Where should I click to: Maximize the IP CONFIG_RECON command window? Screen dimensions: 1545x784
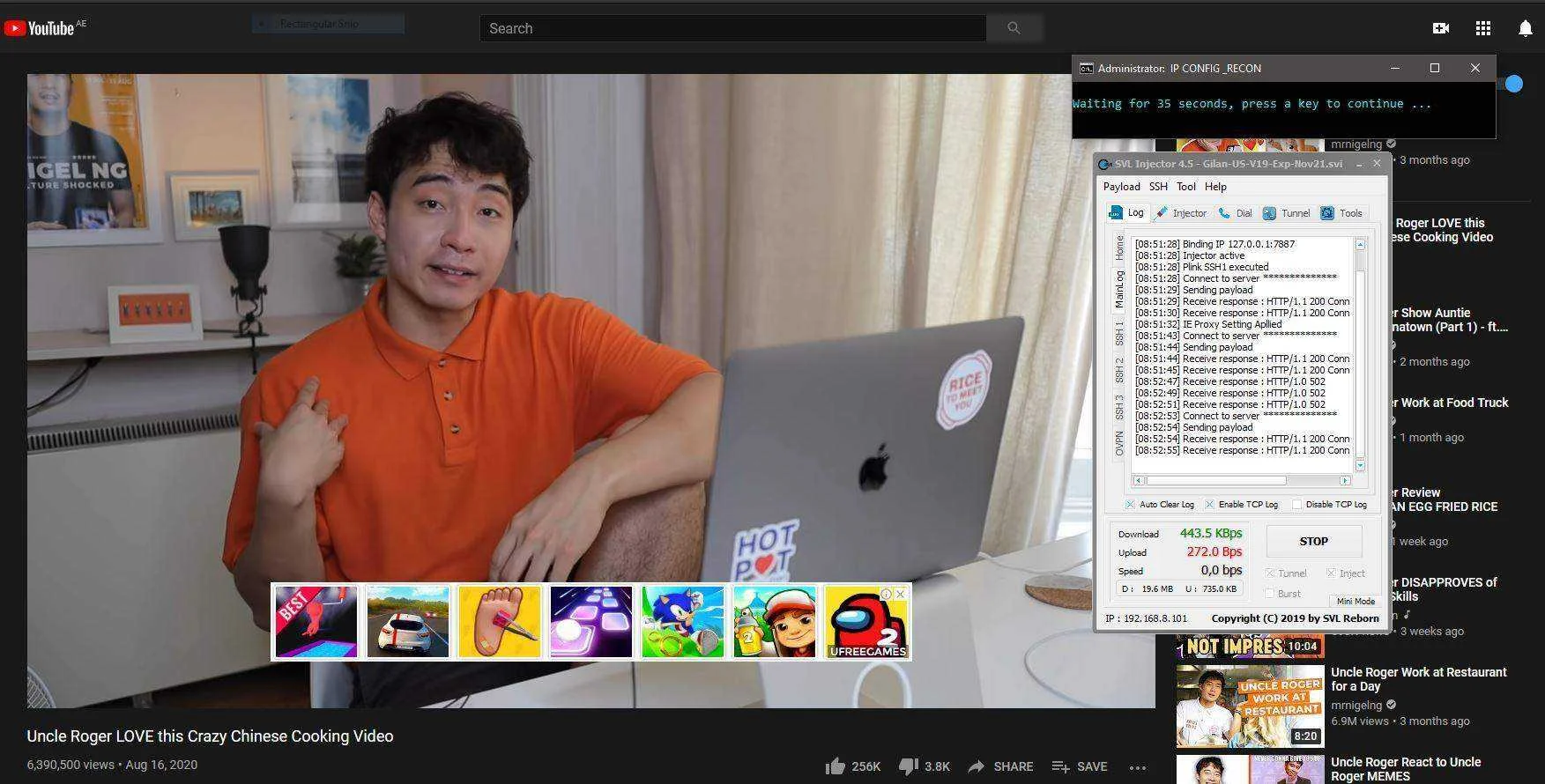click(x=1435, y=68)
